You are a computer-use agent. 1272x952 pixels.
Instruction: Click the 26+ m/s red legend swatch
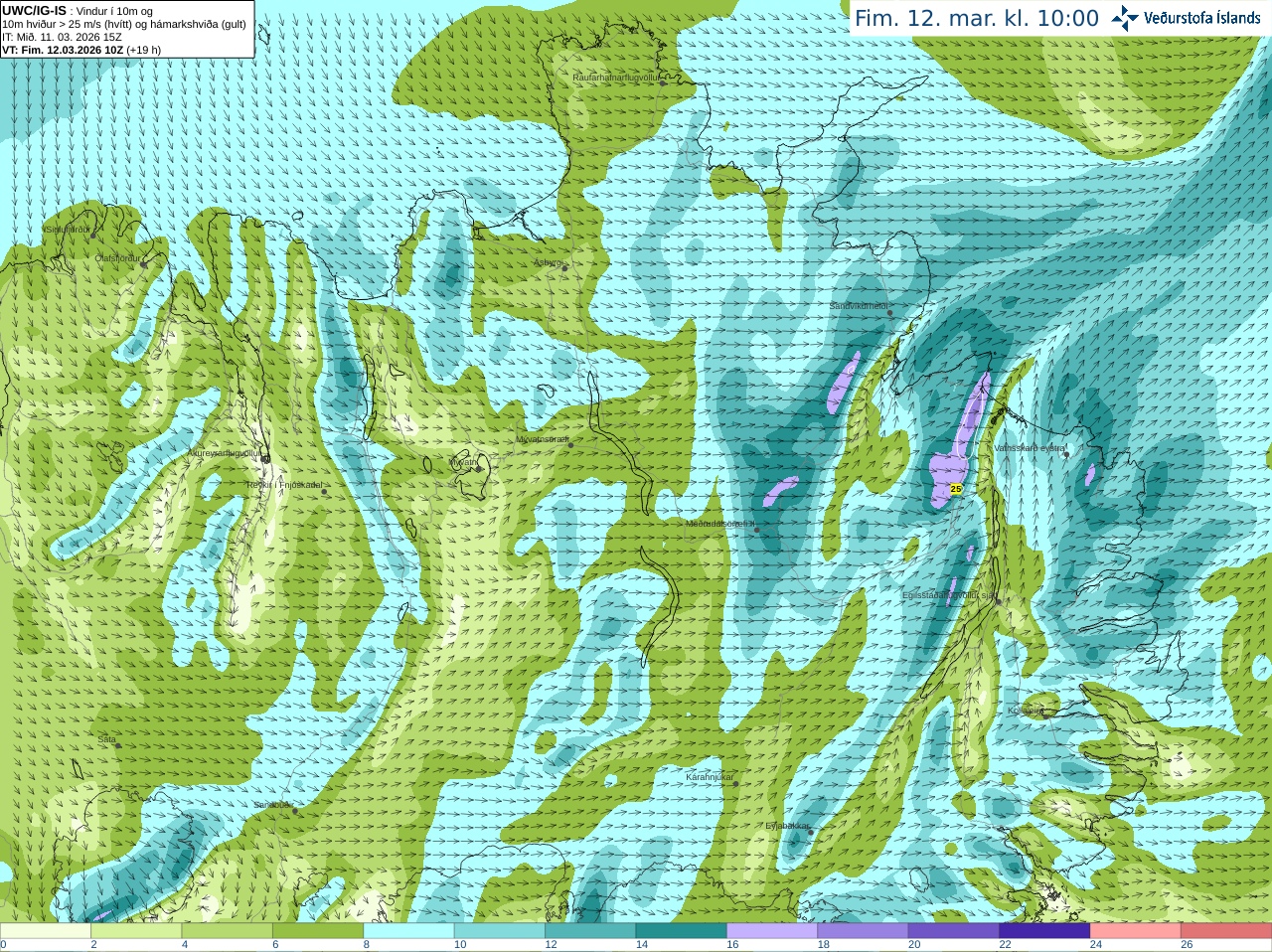tap(1226, 931)
